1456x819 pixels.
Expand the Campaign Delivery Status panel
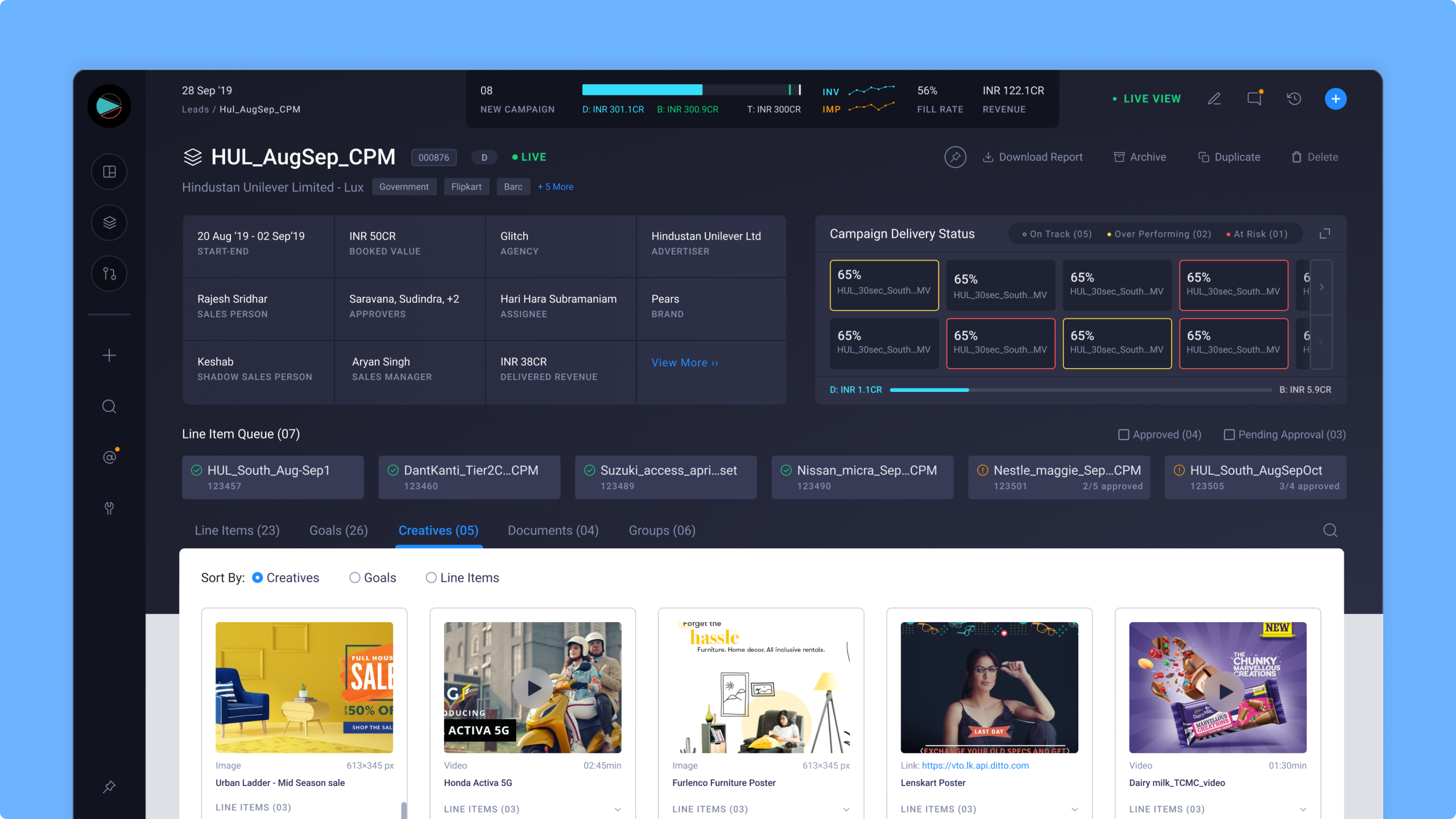click(1325, 234)
